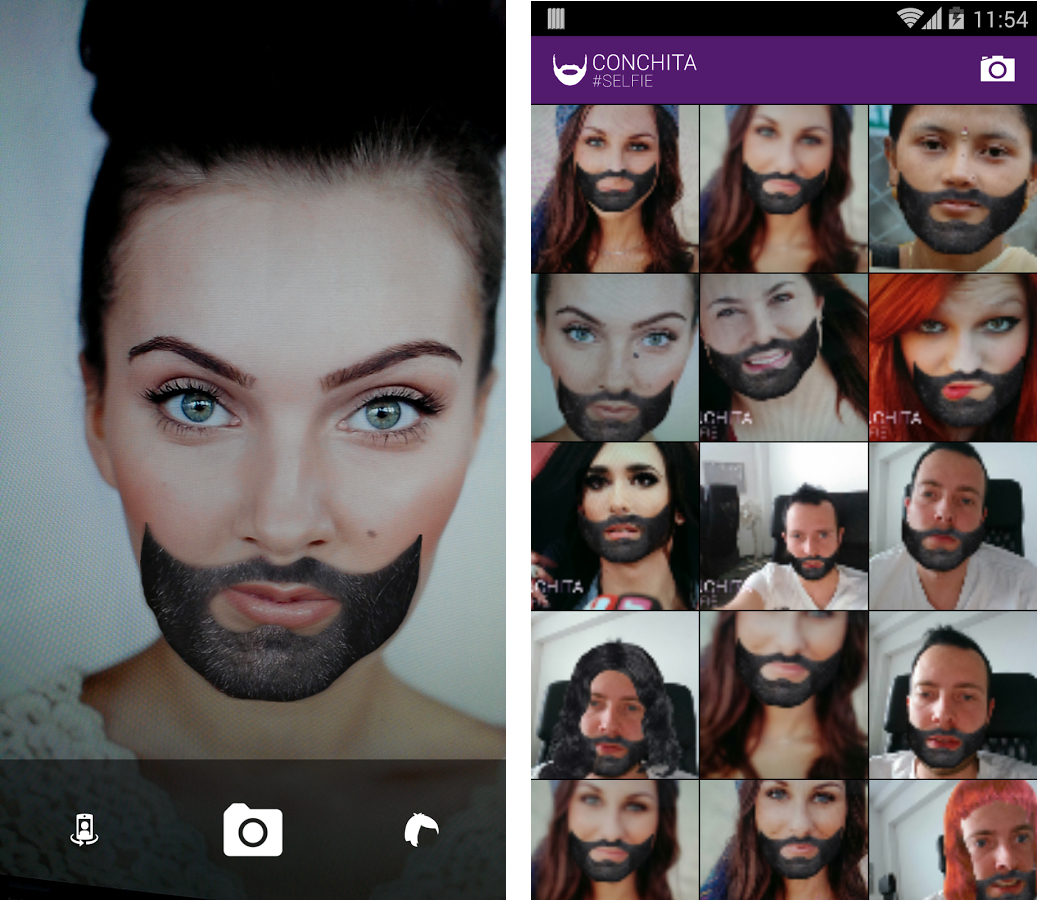Open the bright orange-haired woman selfie
The width and height of the screenshot is (1037, 900).
pos(953,357)
